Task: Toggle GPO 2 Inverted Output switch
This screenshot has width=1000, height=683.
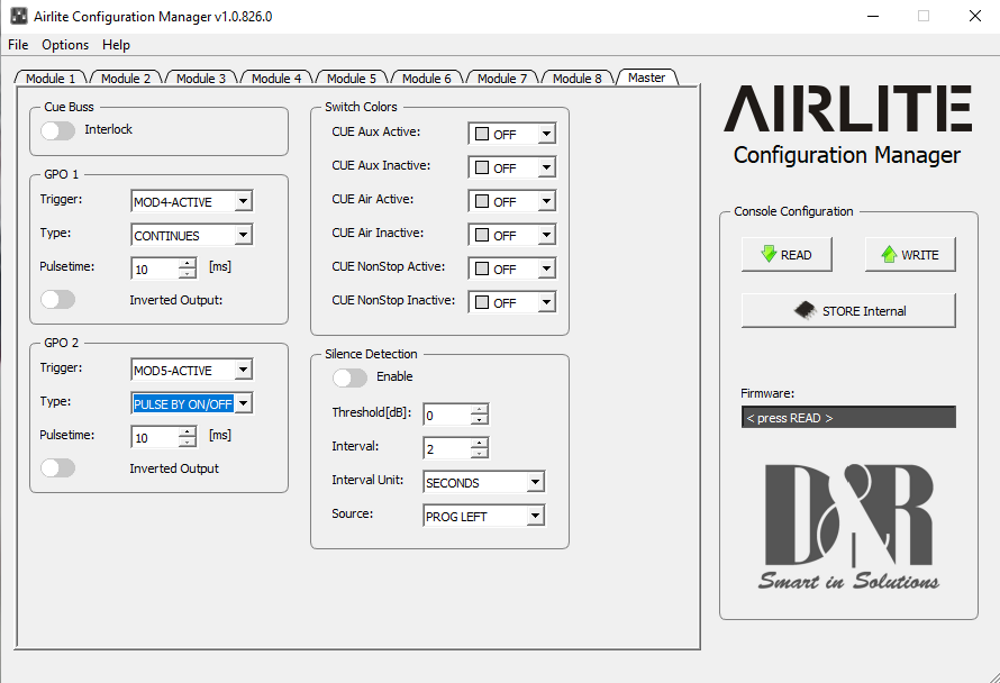Action: coord(58,468)
